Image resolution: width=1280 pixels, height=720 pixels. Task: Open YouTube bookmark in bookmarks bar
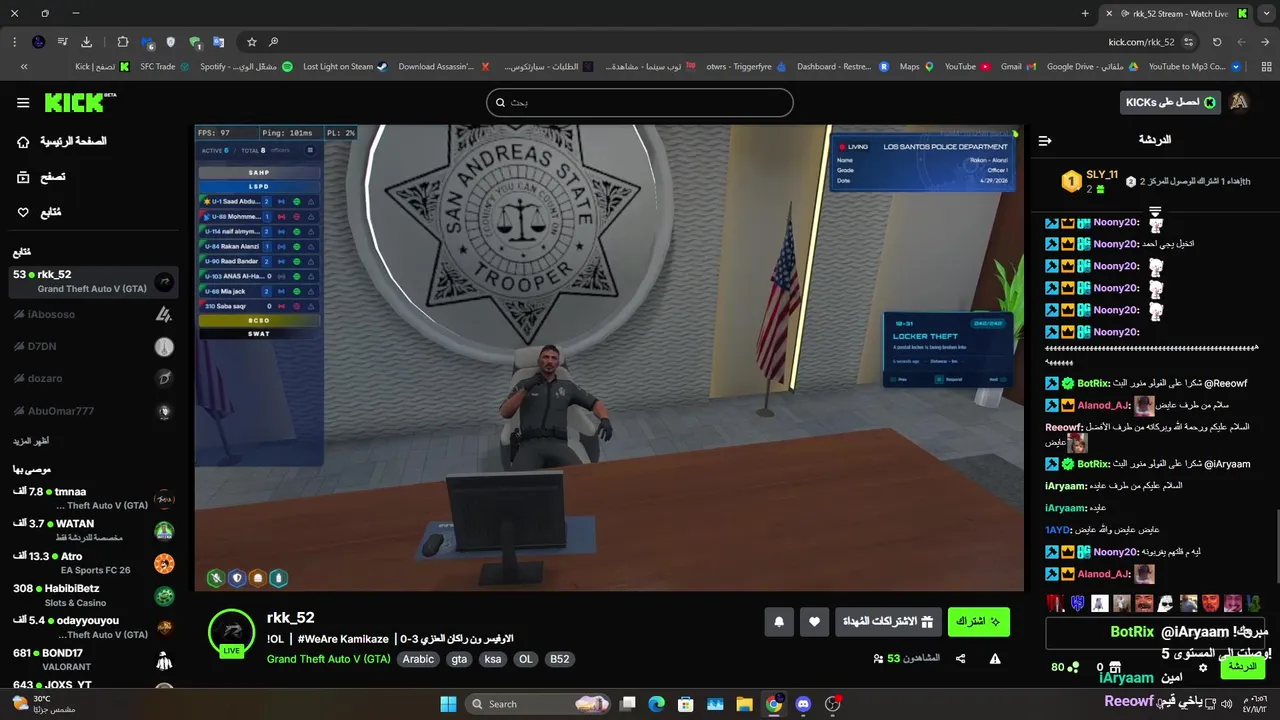[x=967, y=67]
